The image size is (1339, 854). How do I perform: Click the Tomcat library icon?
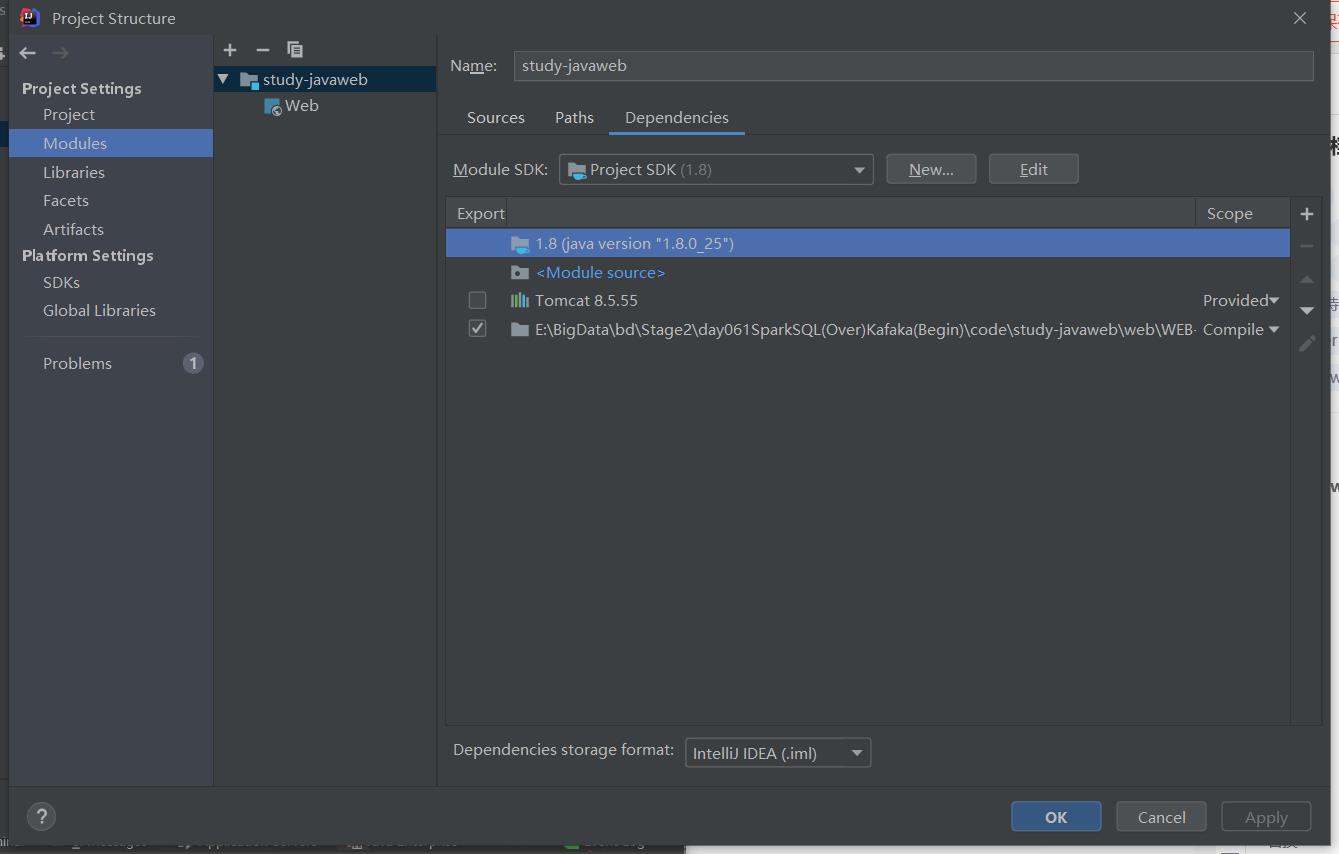pyautogui.click(x=519, y=300)
